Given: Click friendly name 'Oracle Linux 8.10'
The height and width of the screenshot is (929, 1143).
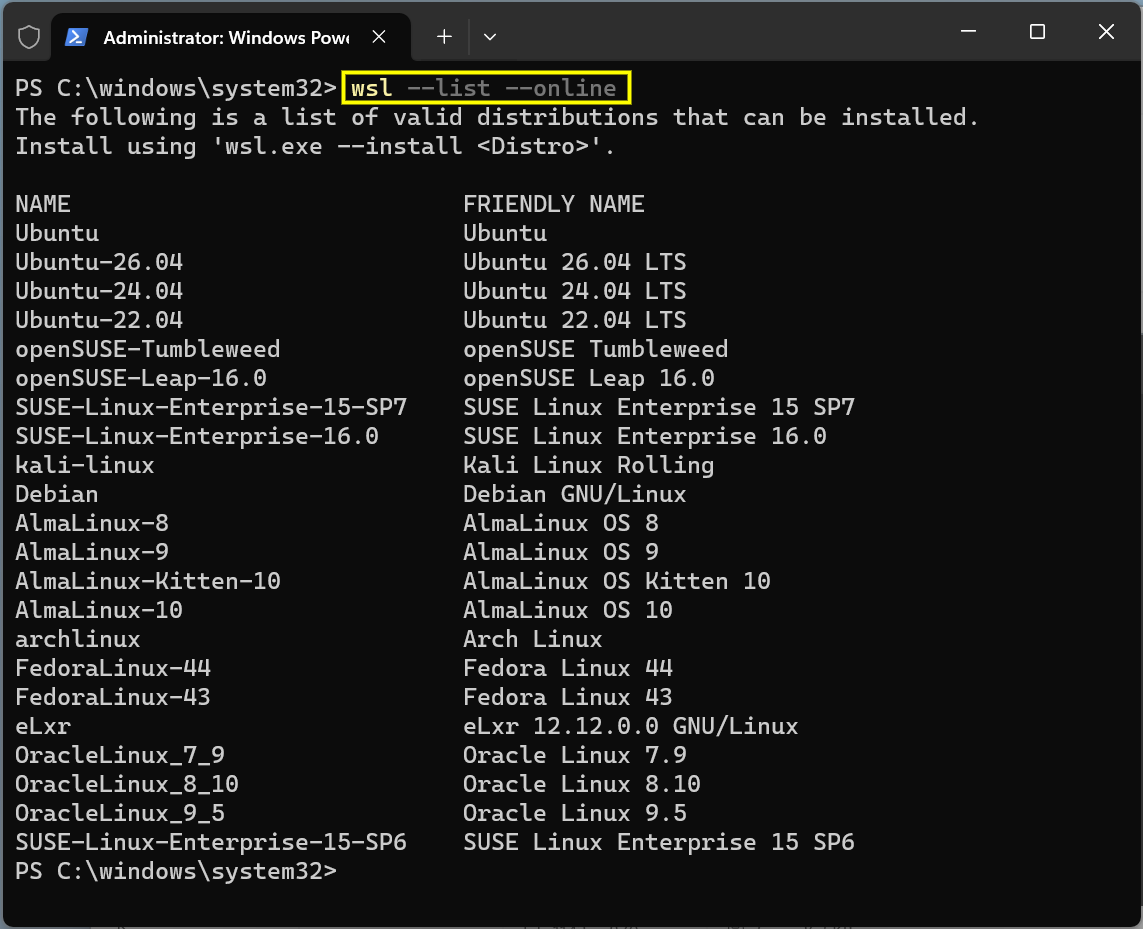Looking at the screenshot, I should (x=582, y=785).
